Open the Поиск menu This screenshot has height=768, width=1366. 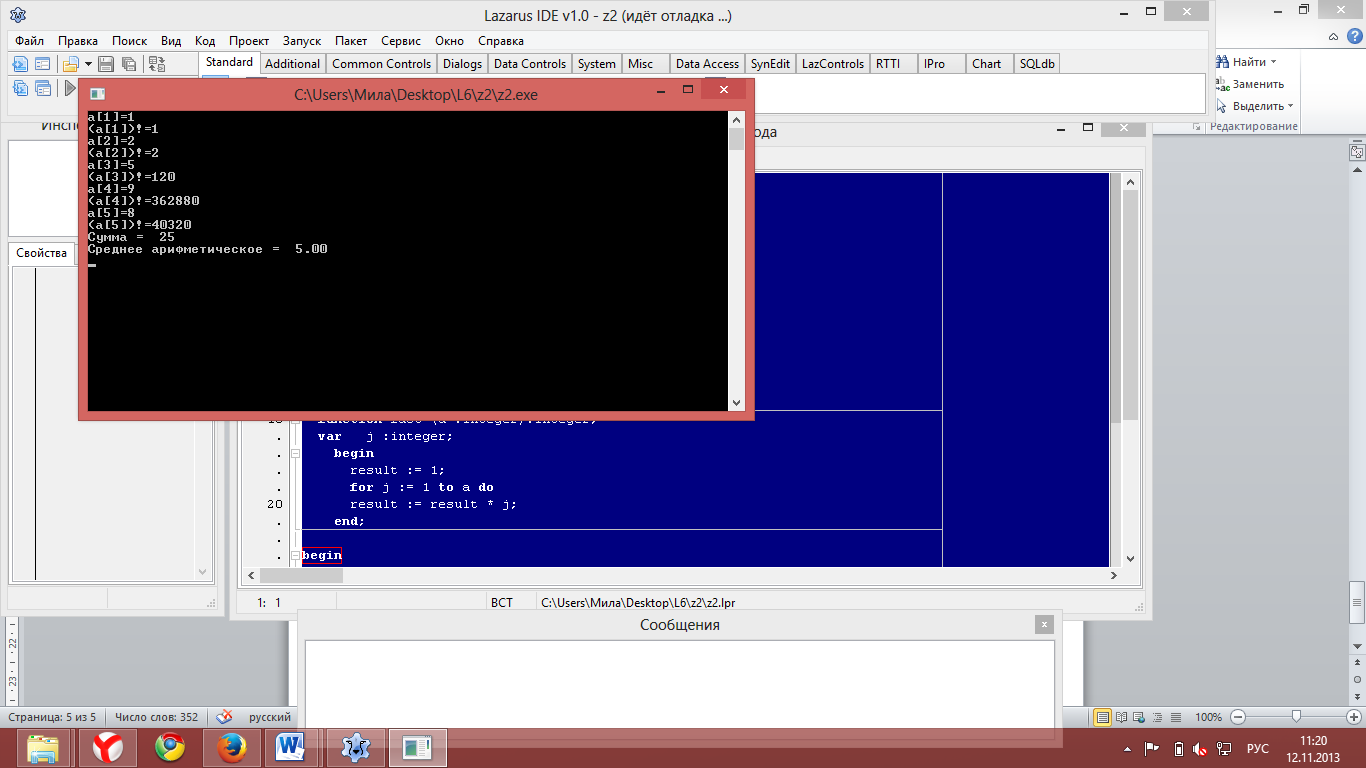tap(129, 41)
